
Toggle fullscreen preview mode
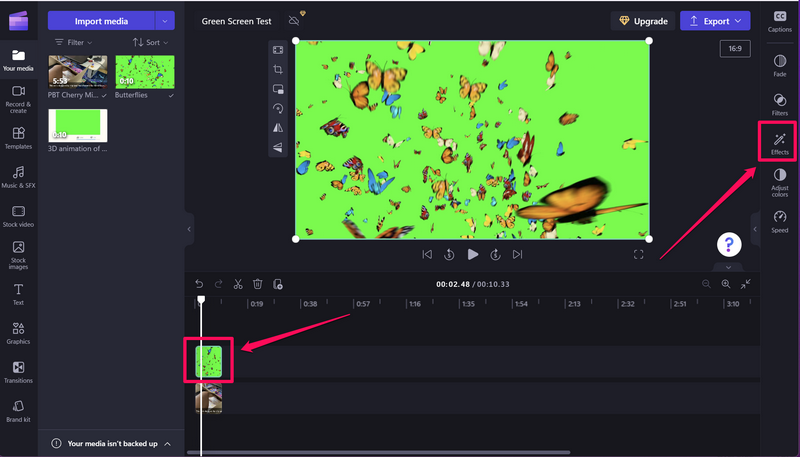638,255
